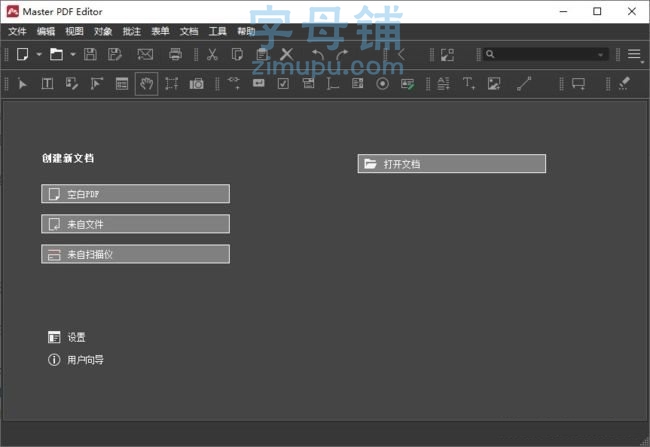Open the 文档 menu
This screenshot has width=650, height=447.
click(x=189, y=32)
